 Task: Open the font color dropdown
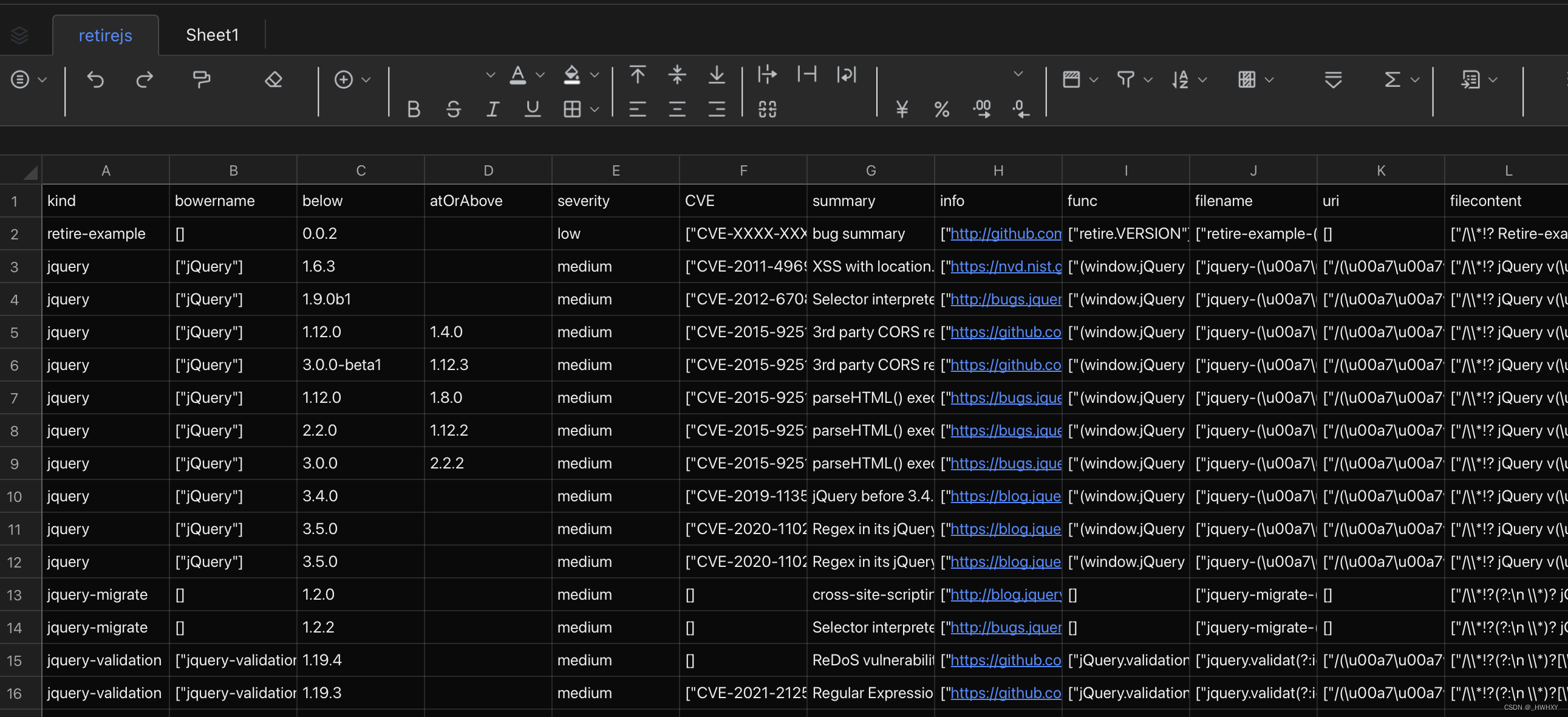point(540,75)
